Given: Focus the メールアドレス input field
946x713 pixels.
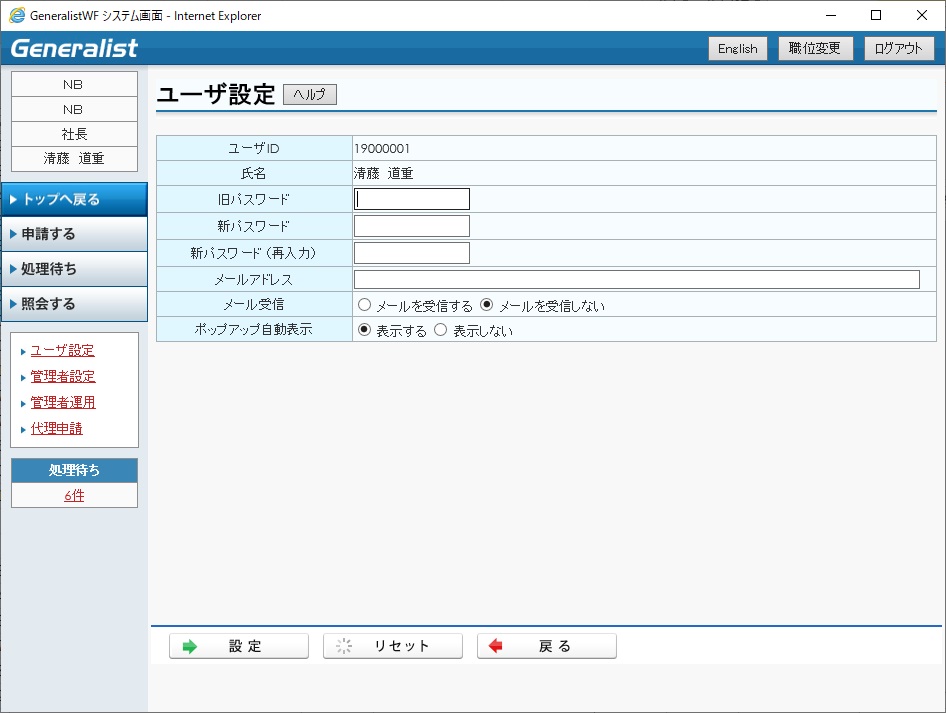Looking at the screenshot, I should [x=636, y=280].
